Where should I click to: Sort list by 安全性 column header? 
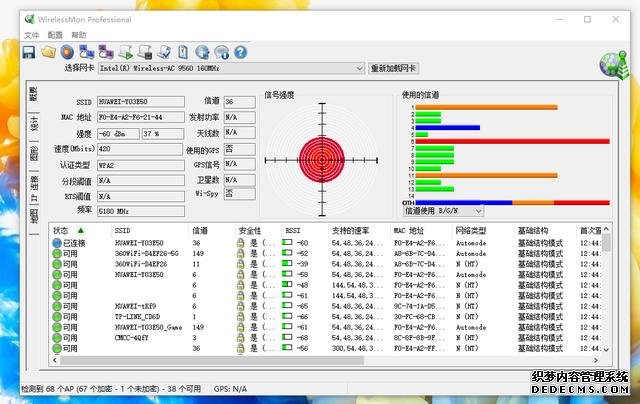click(x=250, y=231)
